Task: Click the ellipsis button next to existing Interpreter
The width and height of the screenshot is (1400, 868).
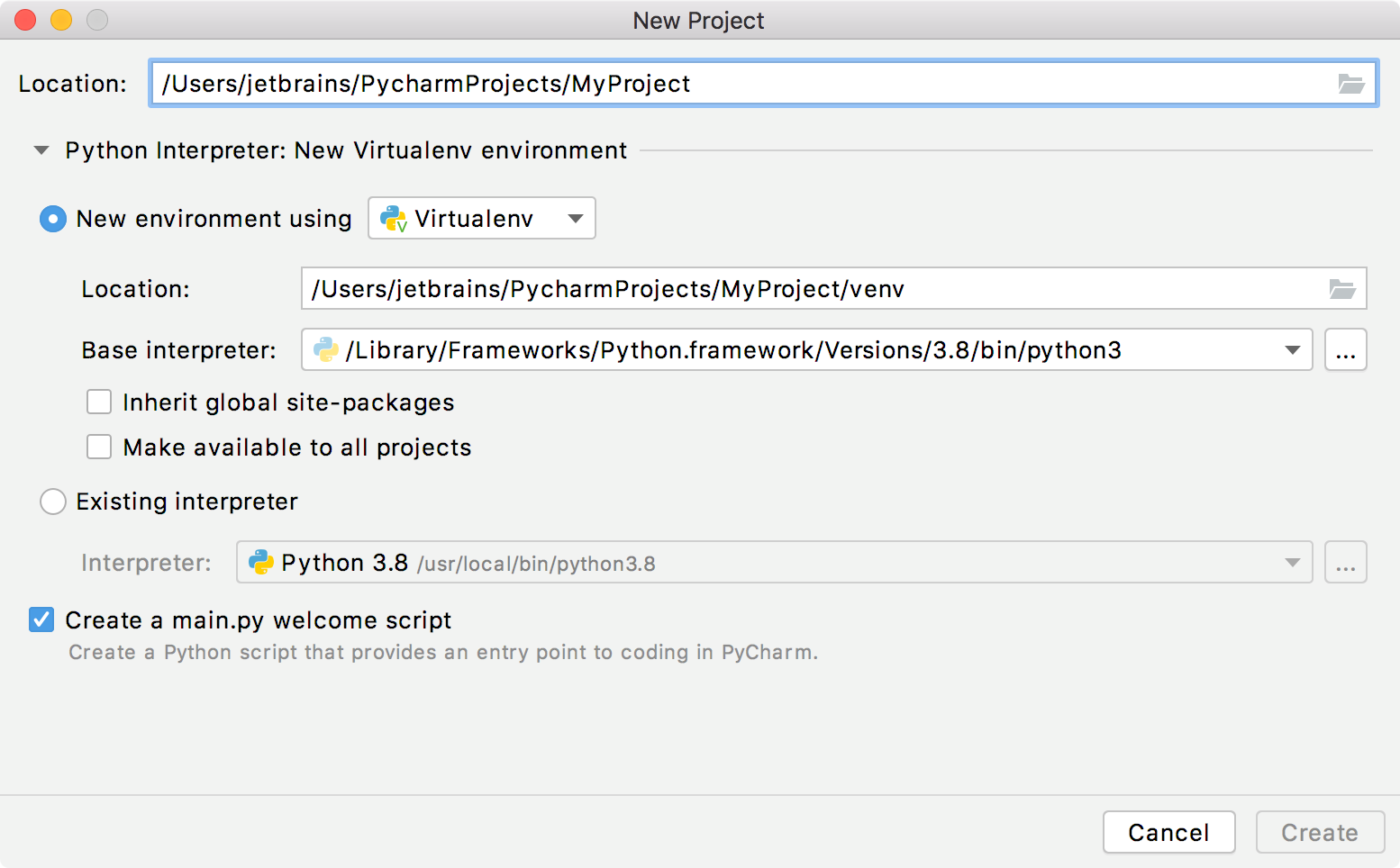Action: point(1346,563)
